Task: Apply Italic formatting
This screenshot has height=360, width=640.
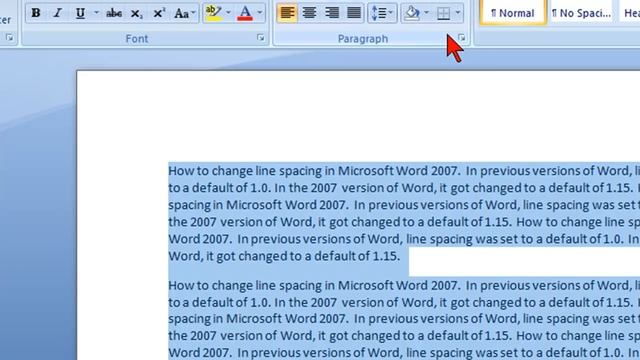Action: tap(58, 13)
